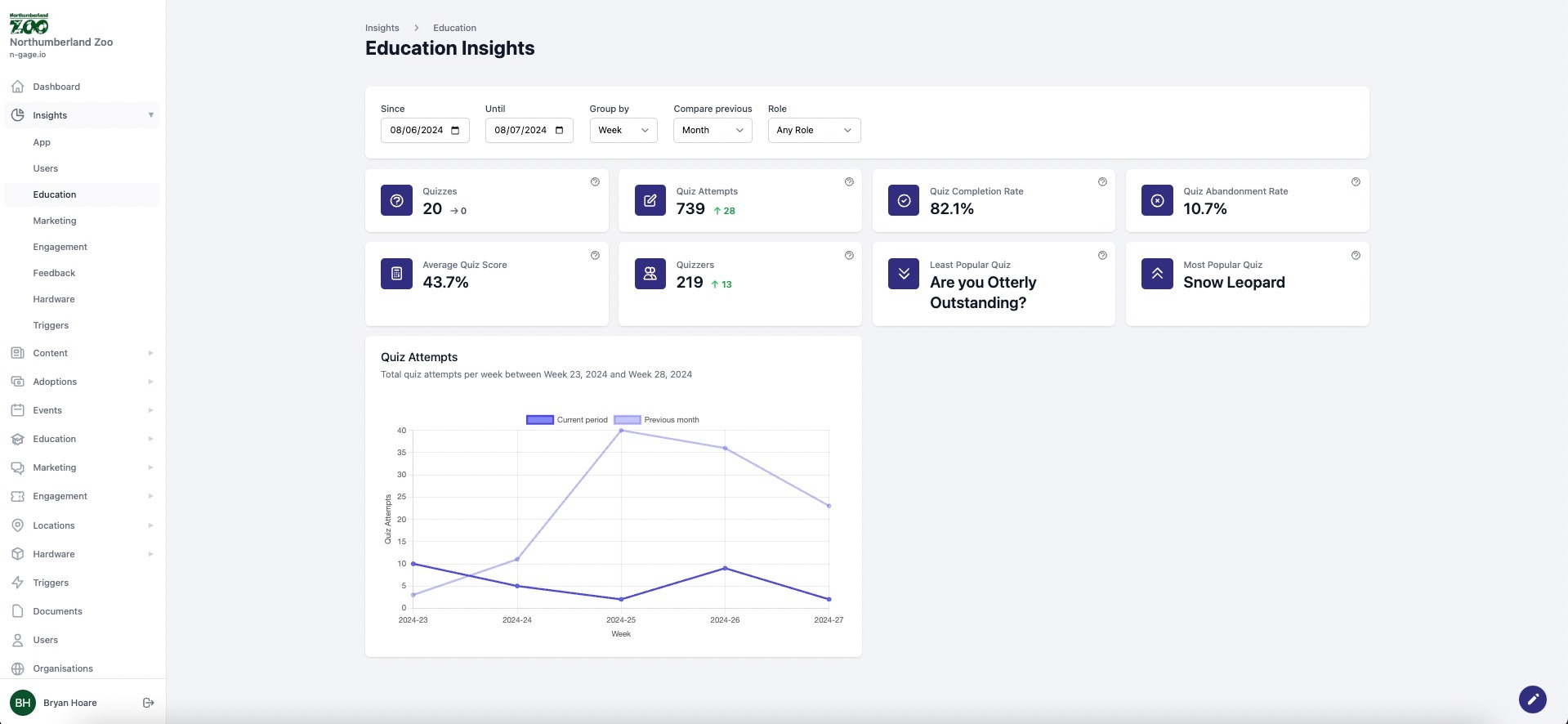Click the Until date input field

pos(521,131)
